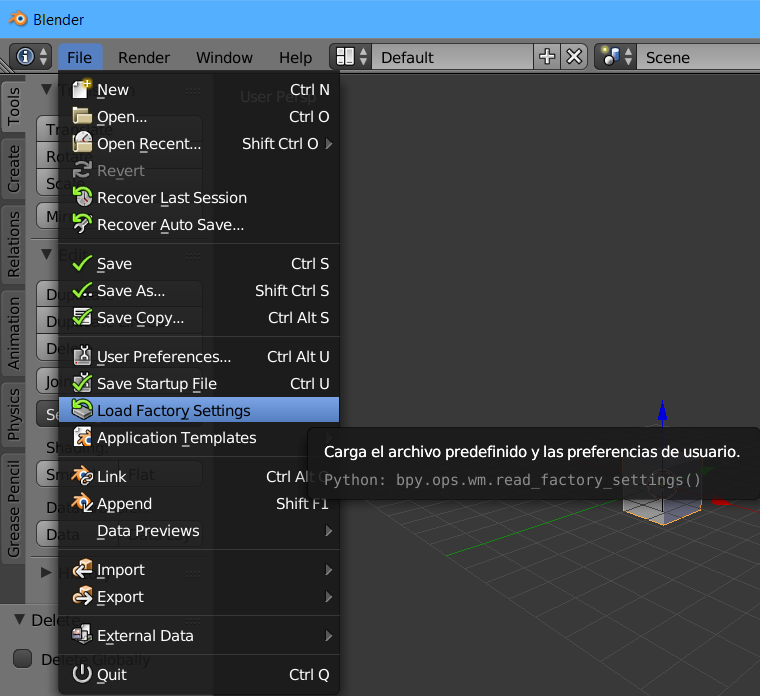The image size is (760, 696).
Task: Expand the Import submenu arrow
Action: 329,569
